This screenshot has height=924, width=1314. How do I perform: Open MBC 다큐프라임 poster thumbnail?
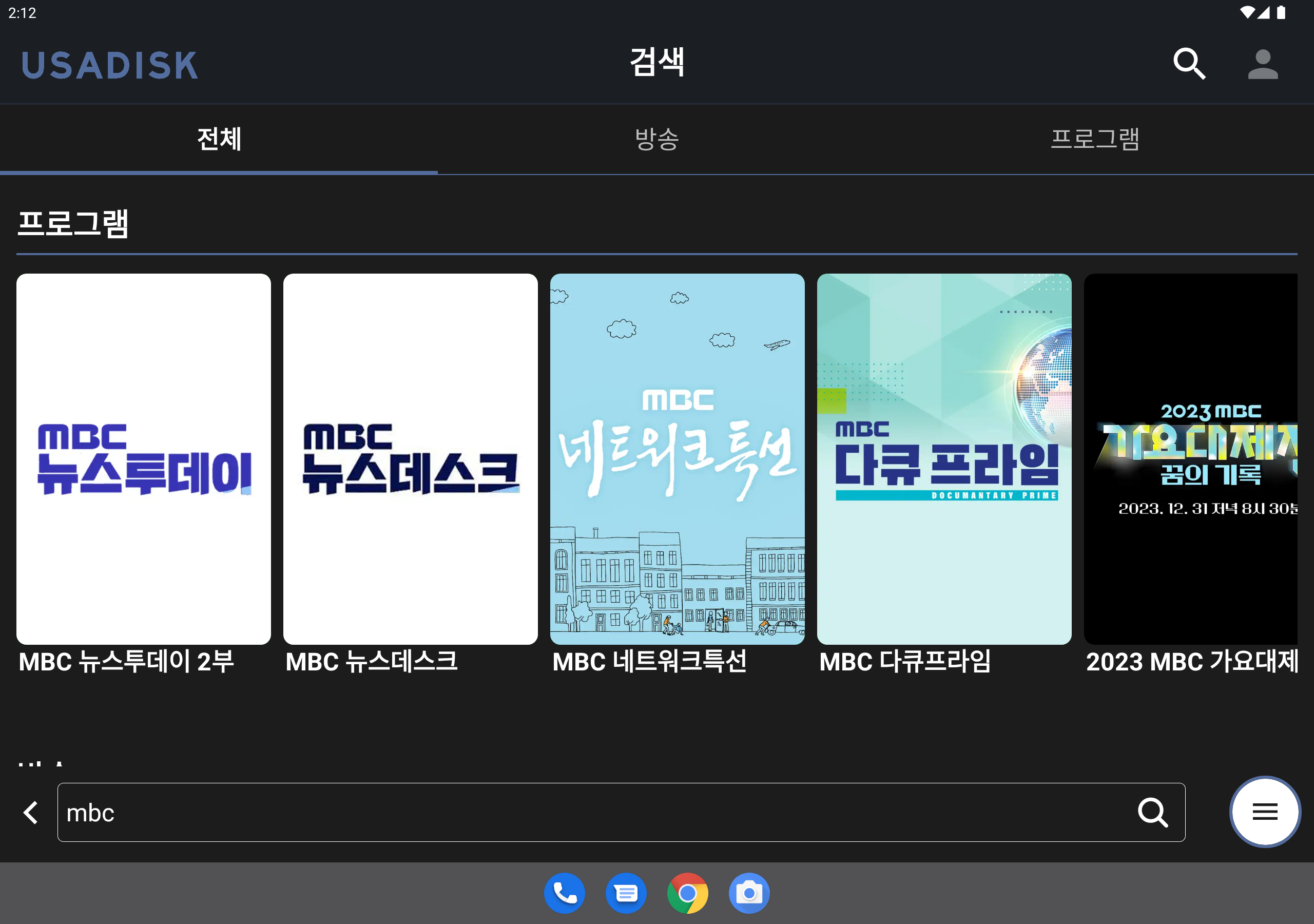[x=944, y=458]
